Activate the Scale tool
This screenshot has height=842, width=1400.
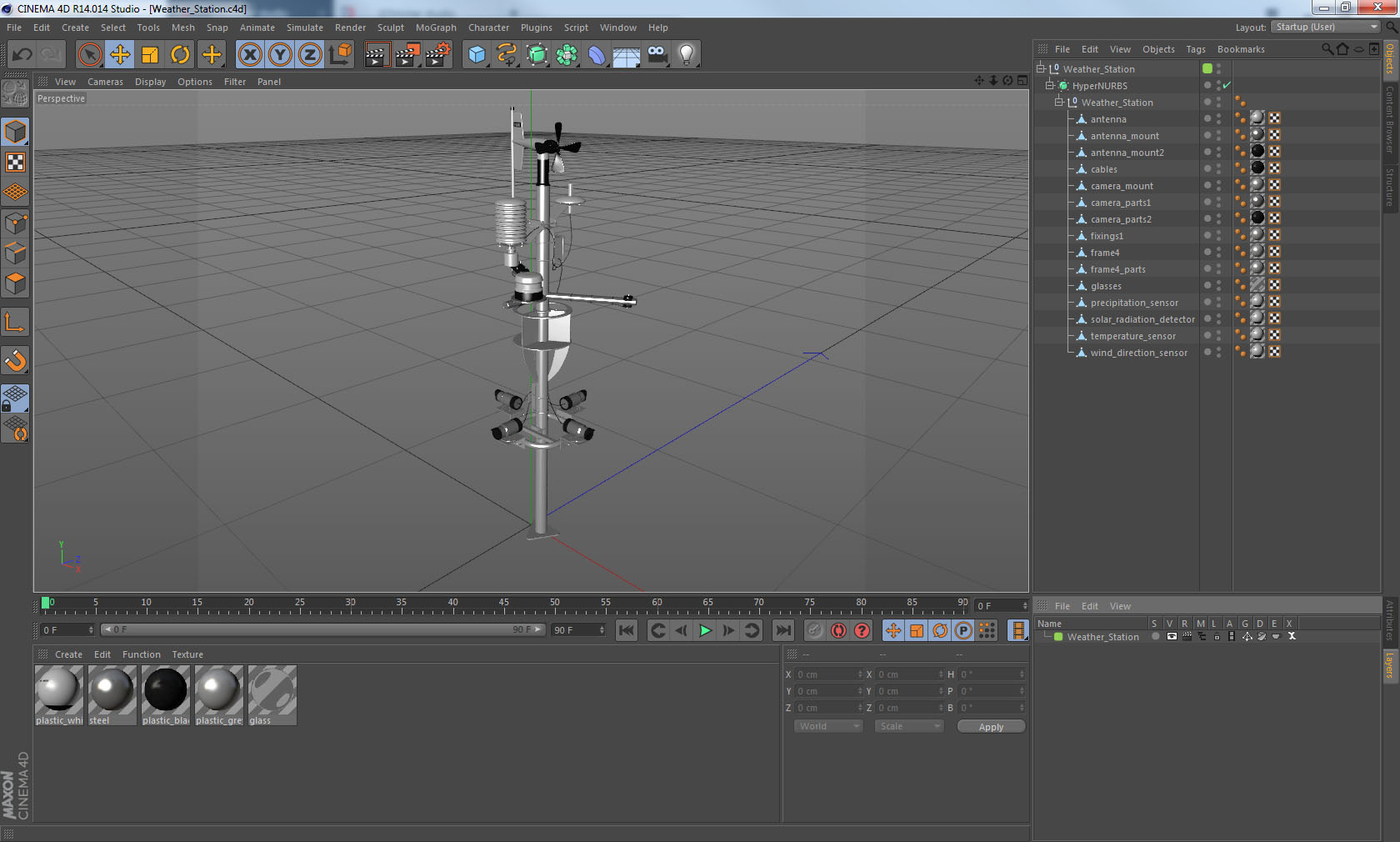click(150, 55)
